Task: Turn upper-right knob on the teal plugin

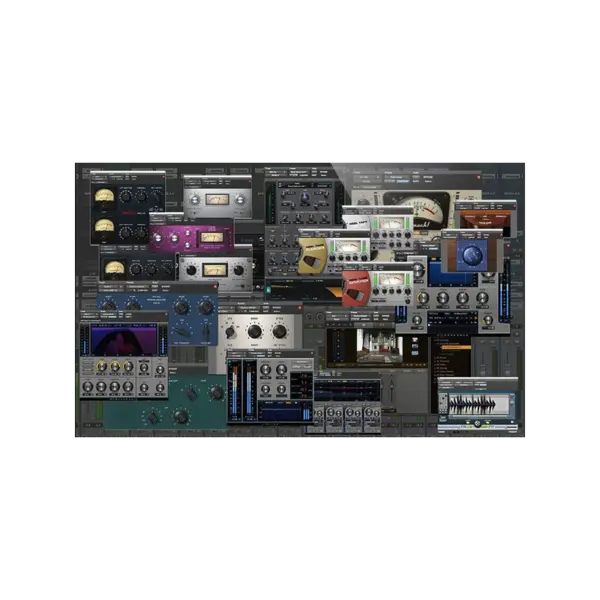Action: 217,393
